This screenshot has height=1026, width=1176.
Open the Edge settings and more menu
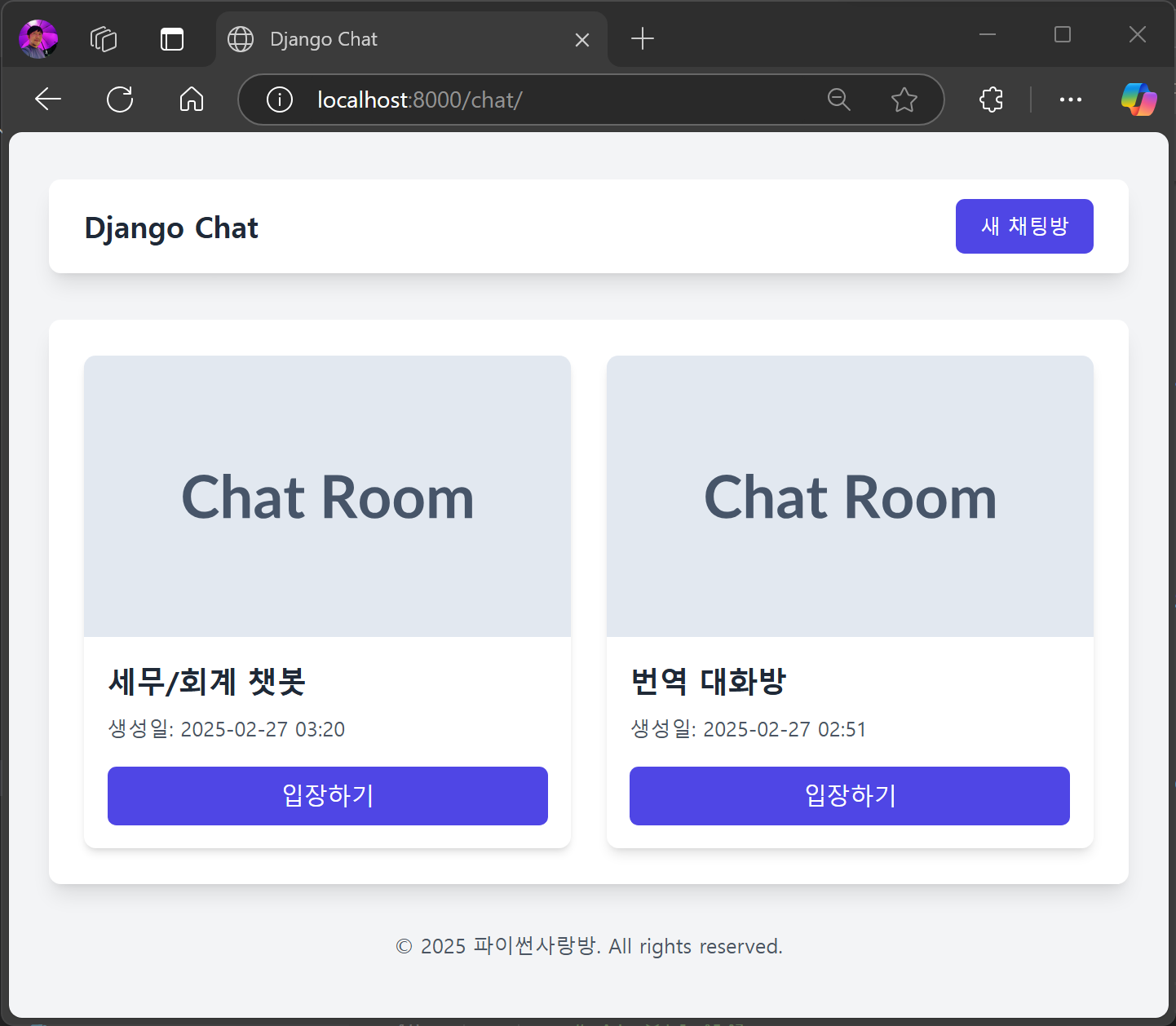pyautogui.click(x=1070, y=99)
